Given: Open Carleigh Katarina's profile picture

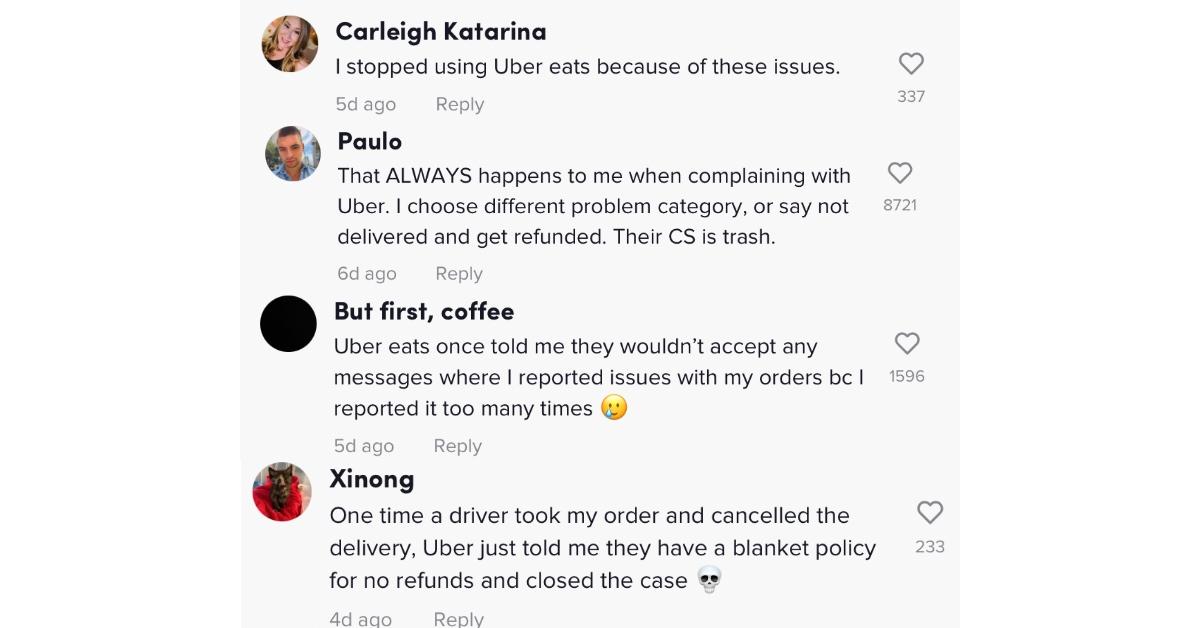Looking at the screenshot, I should (x=290, y=44).
